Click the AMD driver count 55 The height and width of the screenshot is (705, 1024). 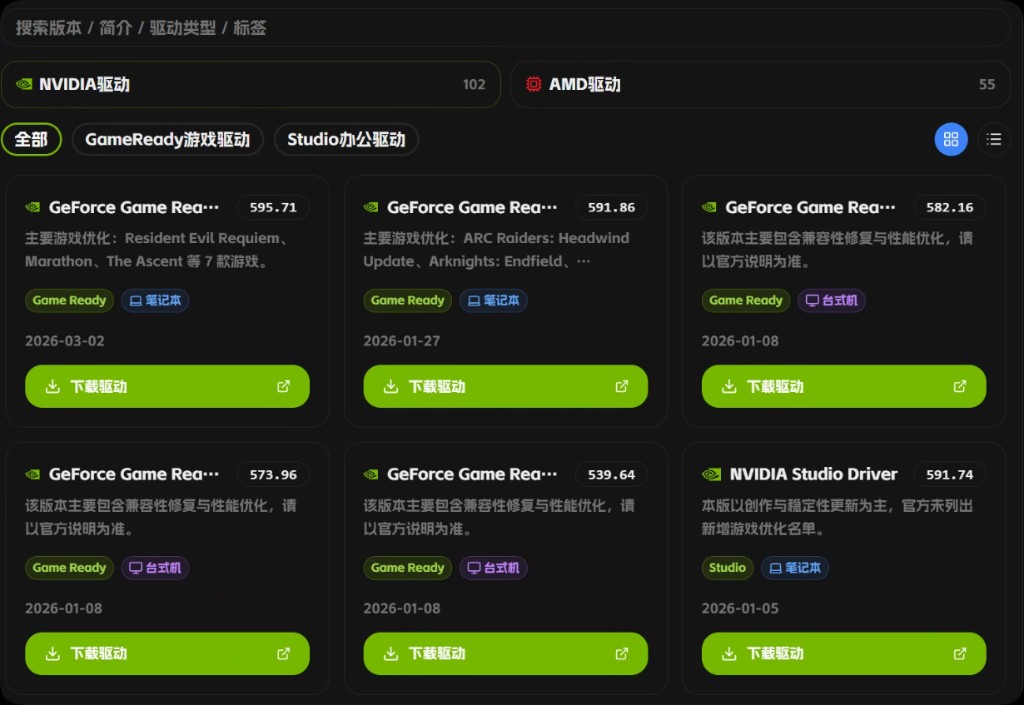pos(987,84)
